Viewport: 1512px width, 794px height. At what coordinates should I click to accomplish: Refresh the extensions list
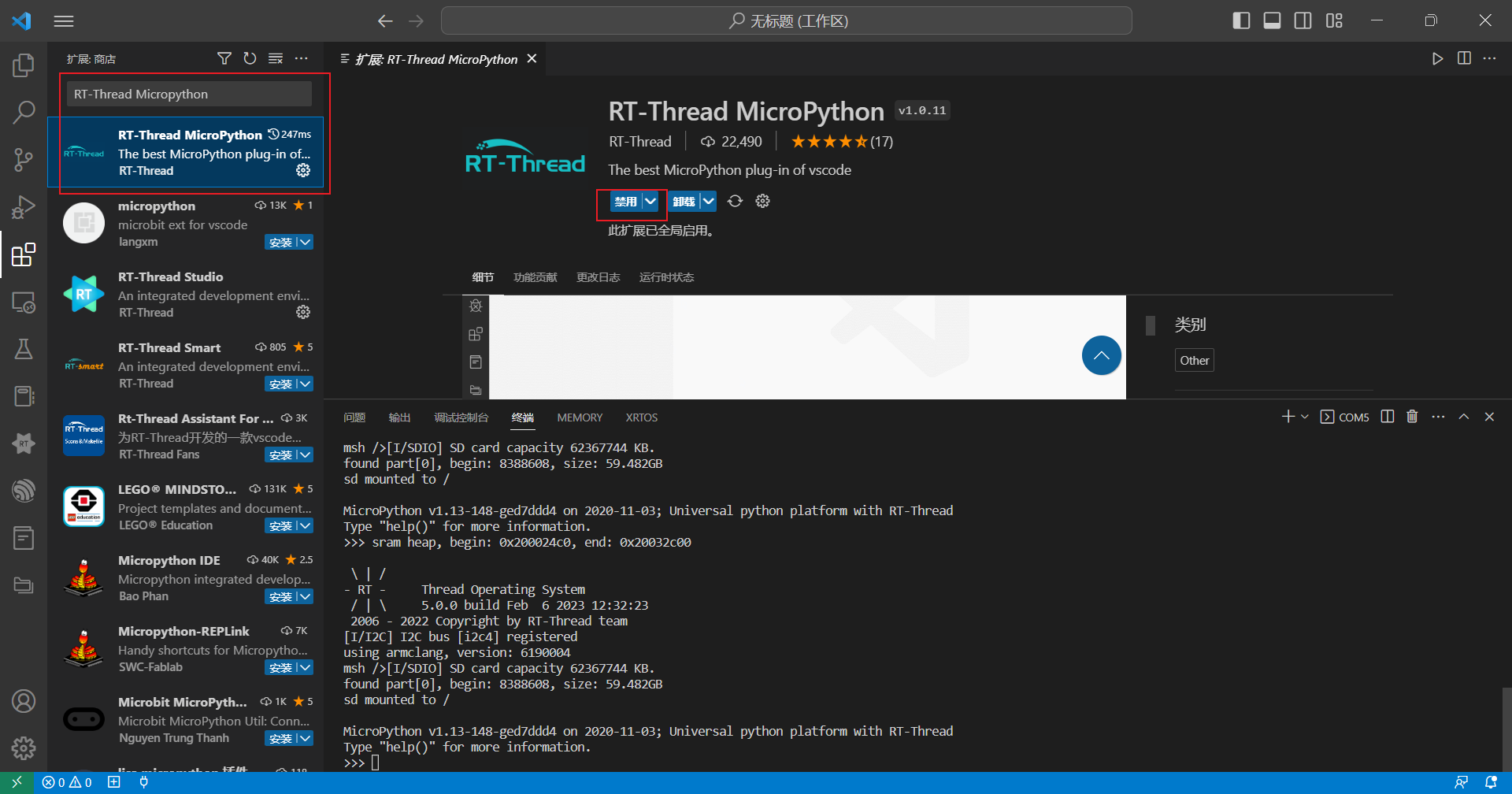pyautogui.click(x=250, y=58)
